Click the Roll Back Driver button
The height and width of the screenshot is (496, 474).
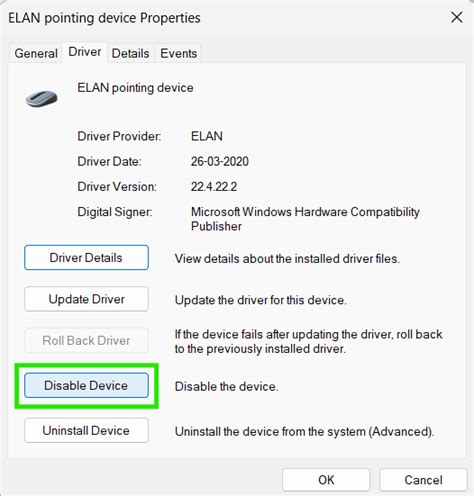[86, 340]
